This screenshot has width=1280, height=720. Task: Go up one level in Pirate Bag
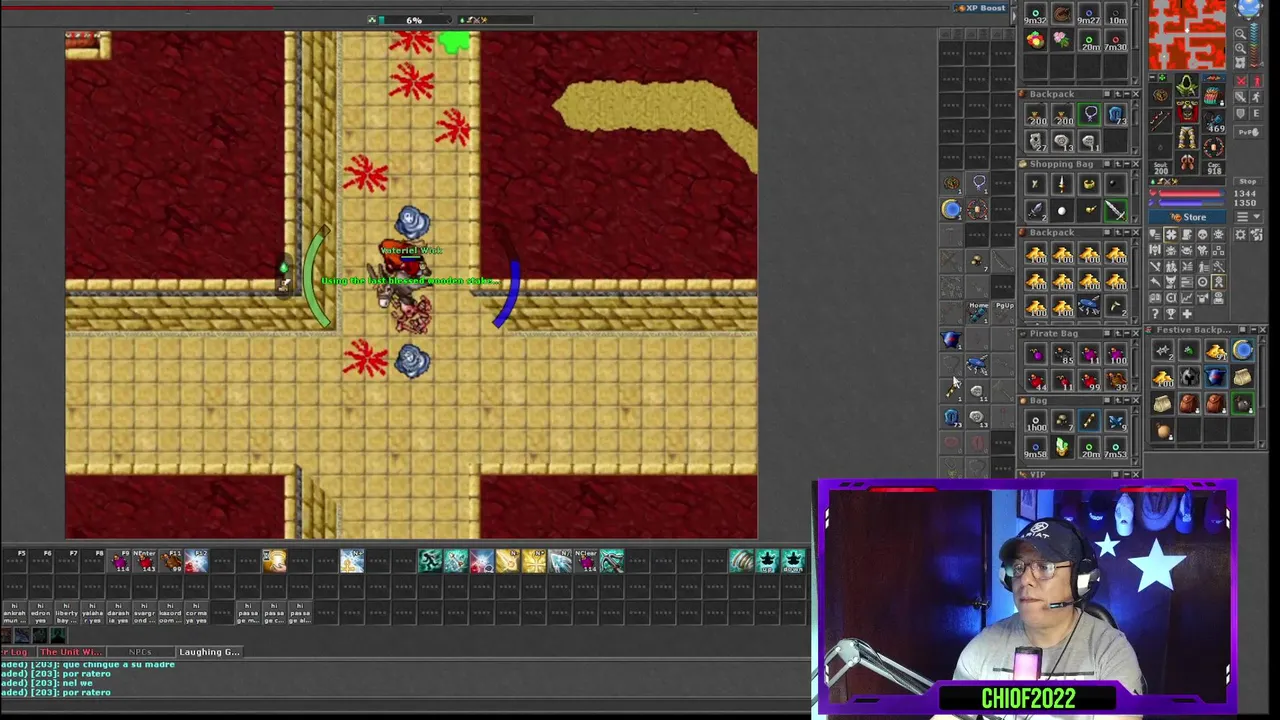[x=1117, y=333]
